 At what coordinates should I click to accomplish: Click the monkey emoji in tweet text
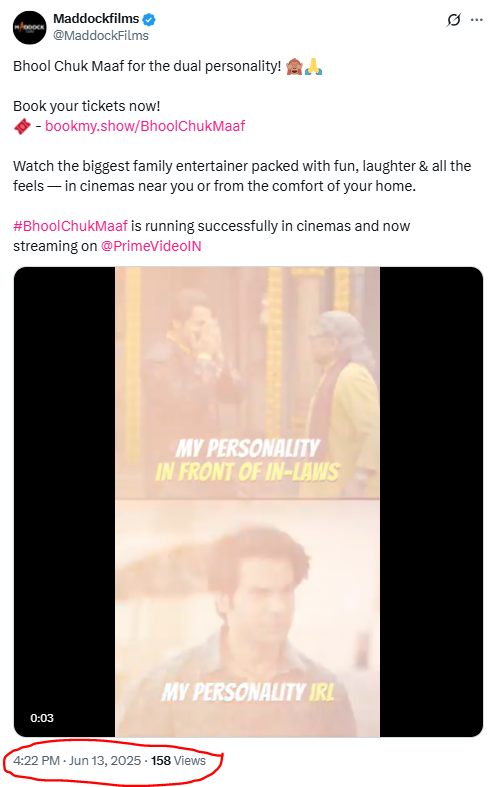tap(294, 66)
